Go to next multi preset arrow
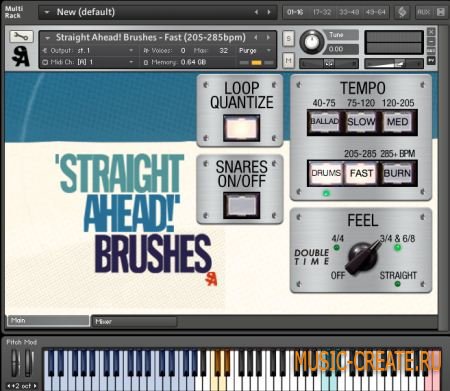Screen dimensions: 450x391 [x=269, y=12]
